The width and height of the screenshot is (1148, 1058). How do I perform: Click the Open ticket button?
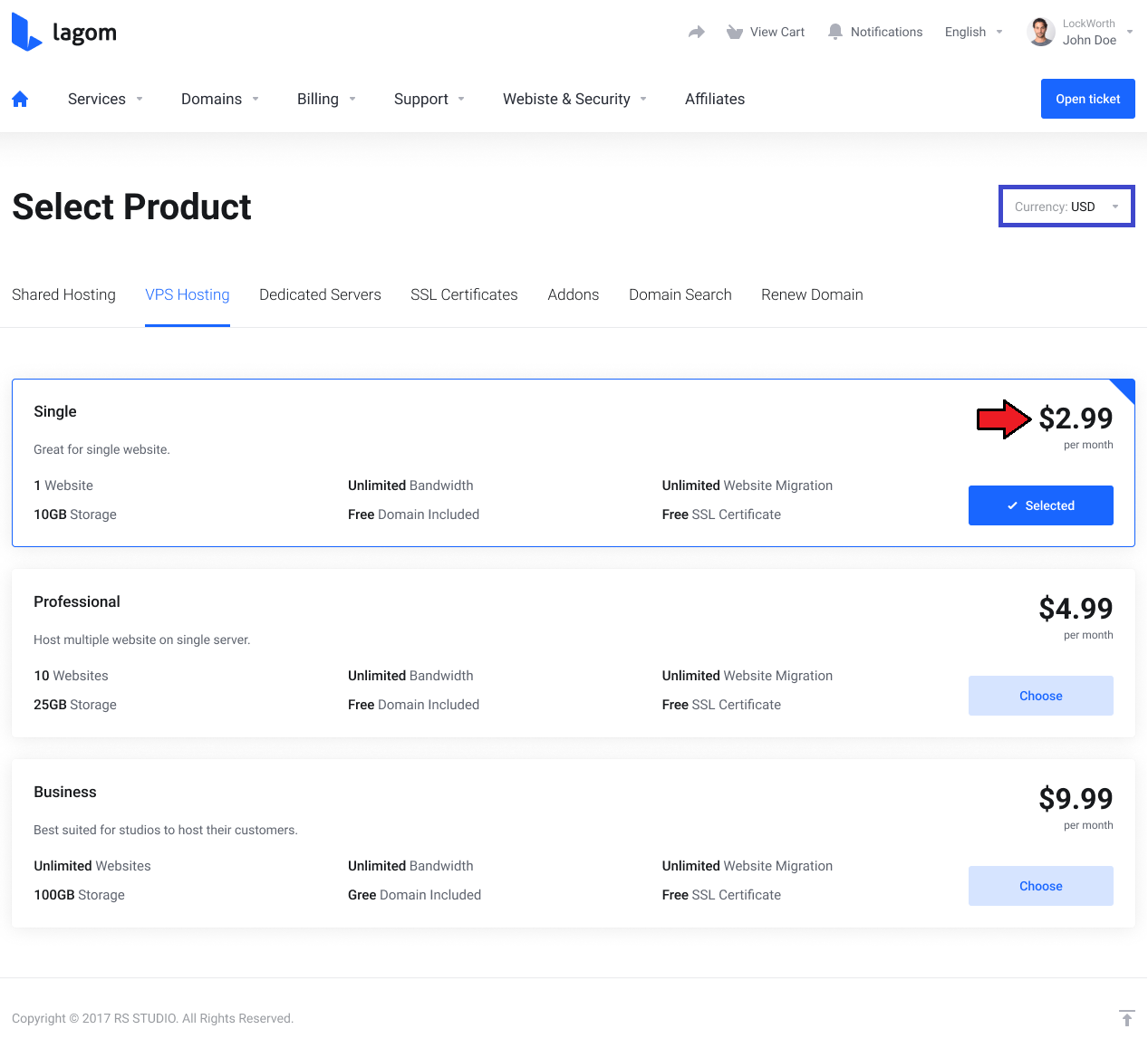coord(1087,99)
